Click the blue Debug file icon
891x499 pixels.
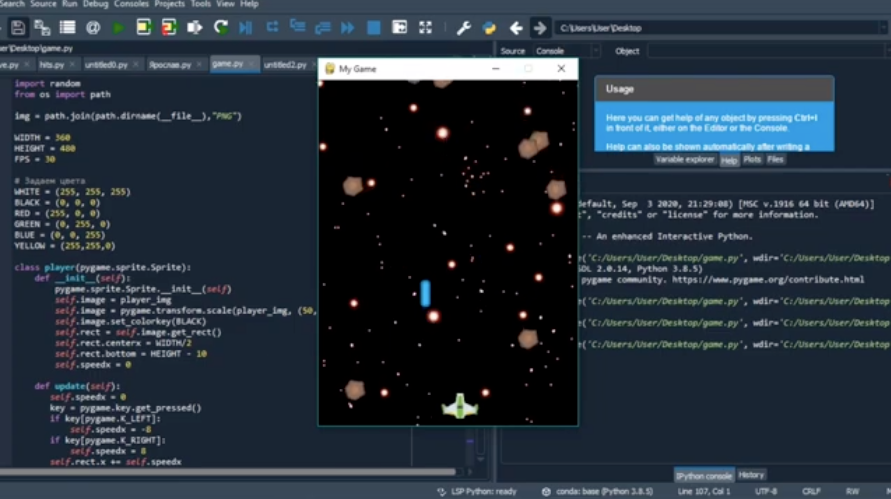point(246,28)
